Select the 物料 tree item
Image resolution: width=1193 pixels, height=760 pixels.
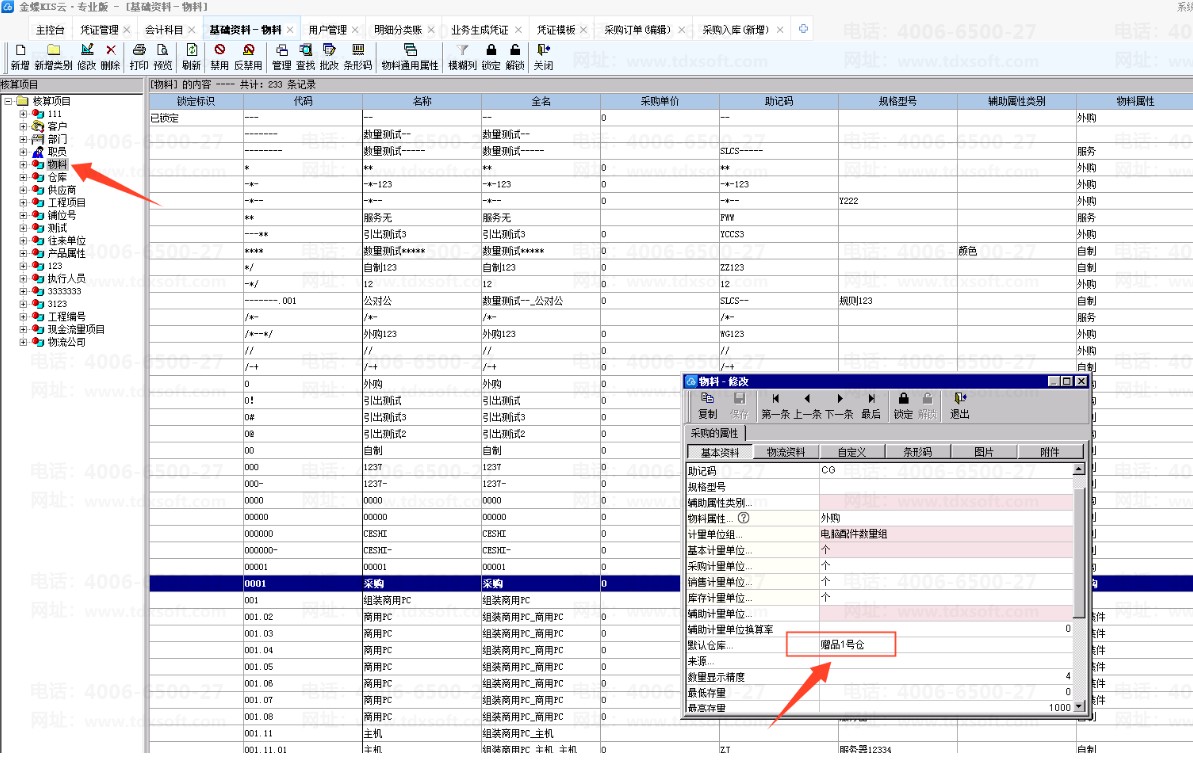pos(57,164)
